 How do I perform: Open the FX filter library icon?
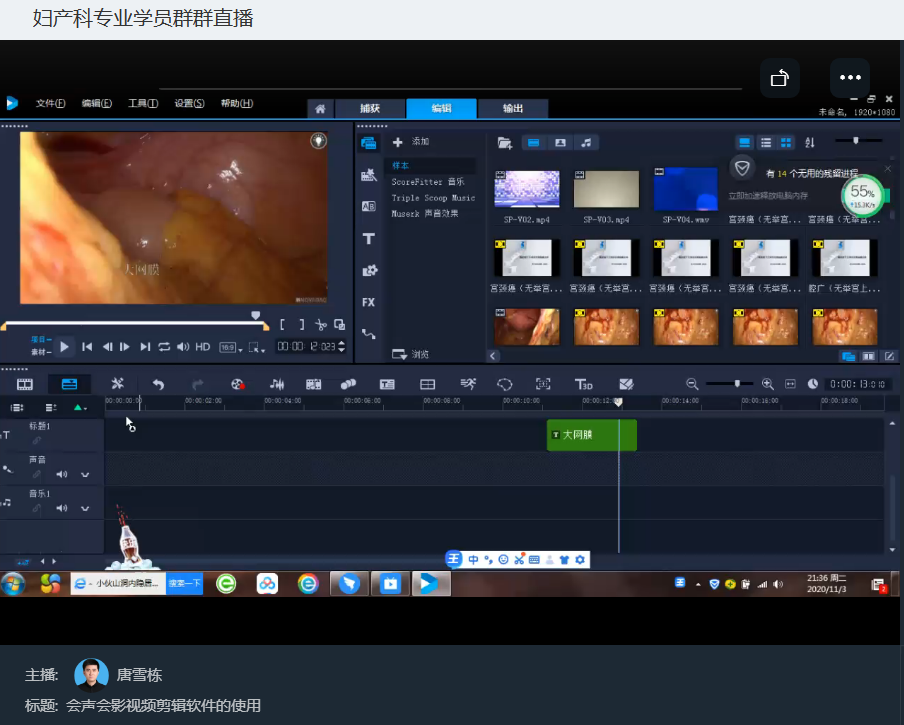(368, 302)
